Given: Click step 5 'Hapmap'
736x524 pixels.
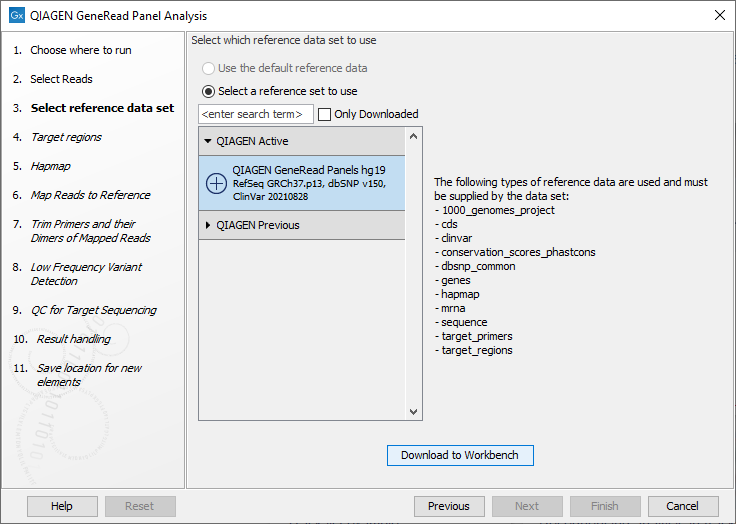Looking at the screenshot, I should (50, 166).
